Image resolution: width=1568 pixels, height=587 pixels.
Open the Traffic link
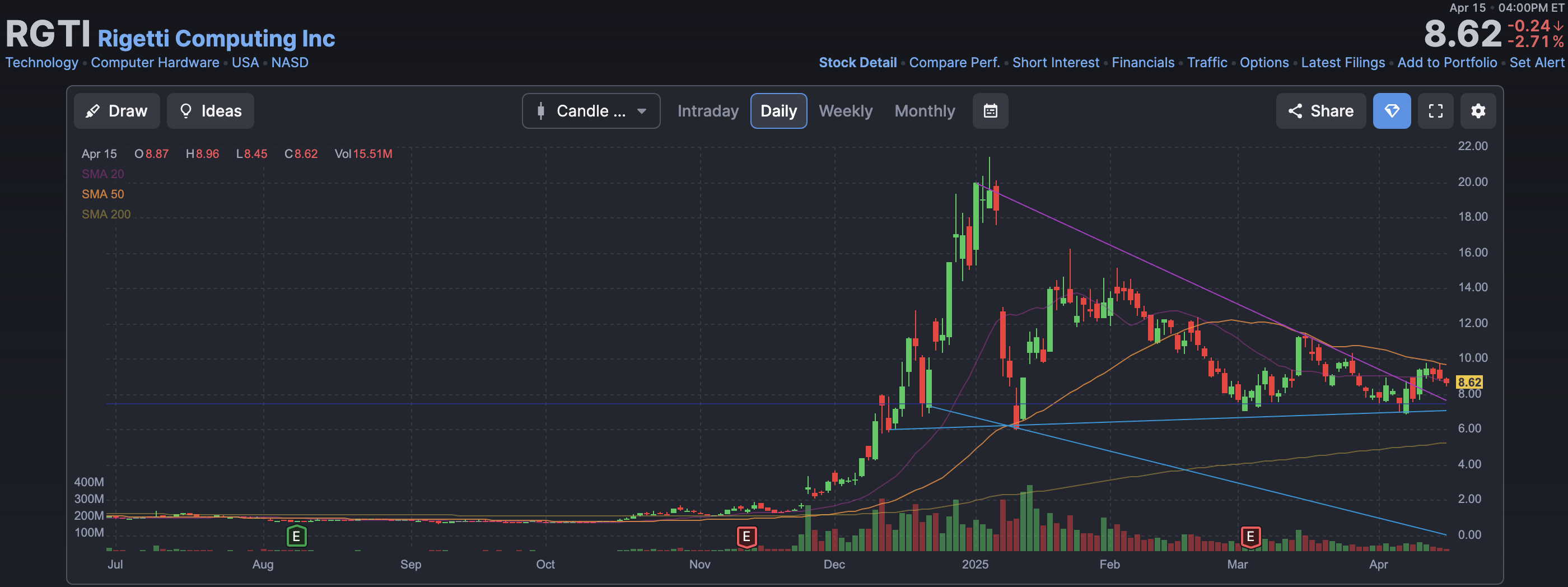click(1207, 63)
